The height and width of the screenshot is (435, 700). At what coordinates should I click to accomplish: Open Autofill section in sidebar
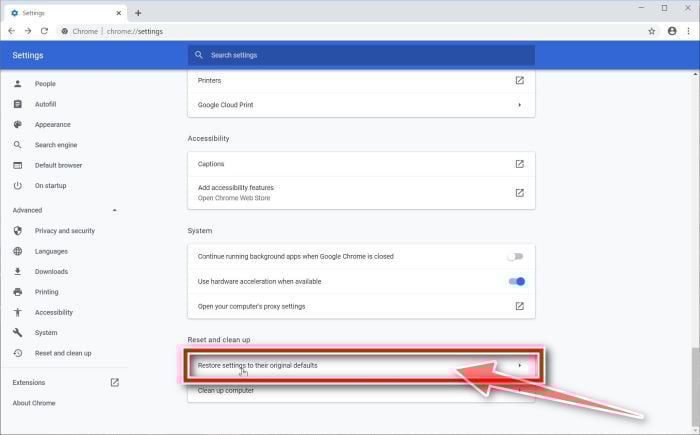click(x=46, y=104)
